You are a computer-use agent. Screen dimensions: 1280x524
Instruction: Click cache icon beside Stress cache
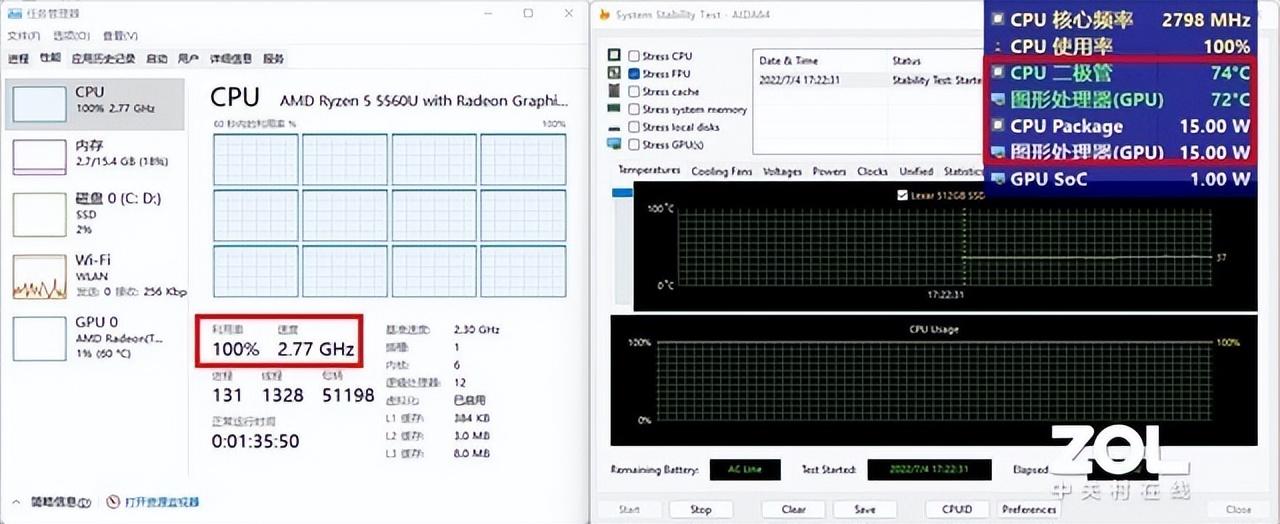tap(614, 92)
